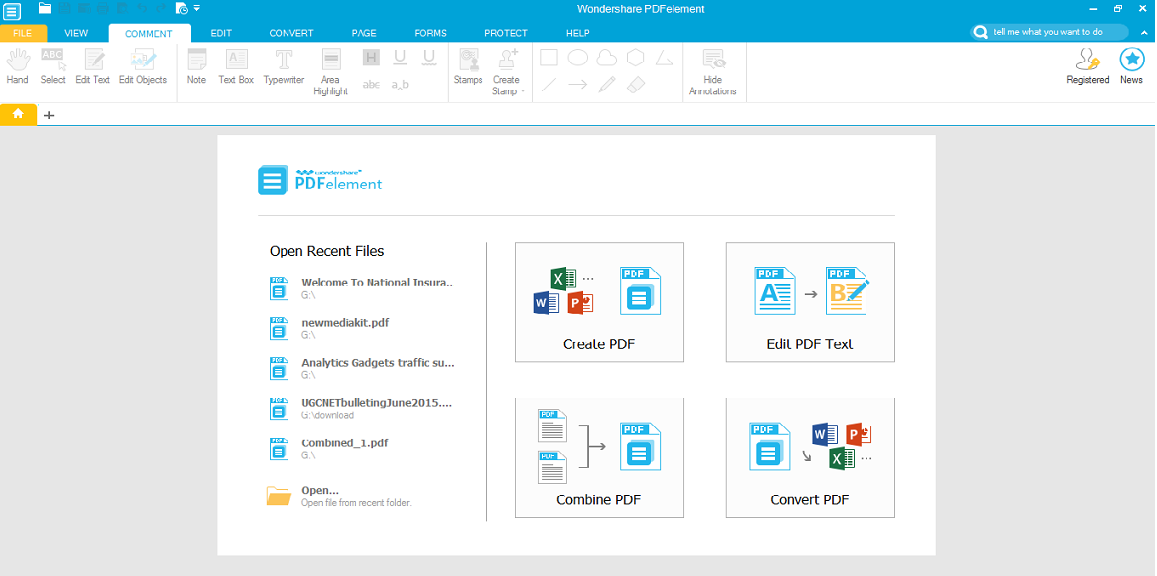Click Open... file from recent folder
This screenshot has height=576, width=1157.
(339, 496)
